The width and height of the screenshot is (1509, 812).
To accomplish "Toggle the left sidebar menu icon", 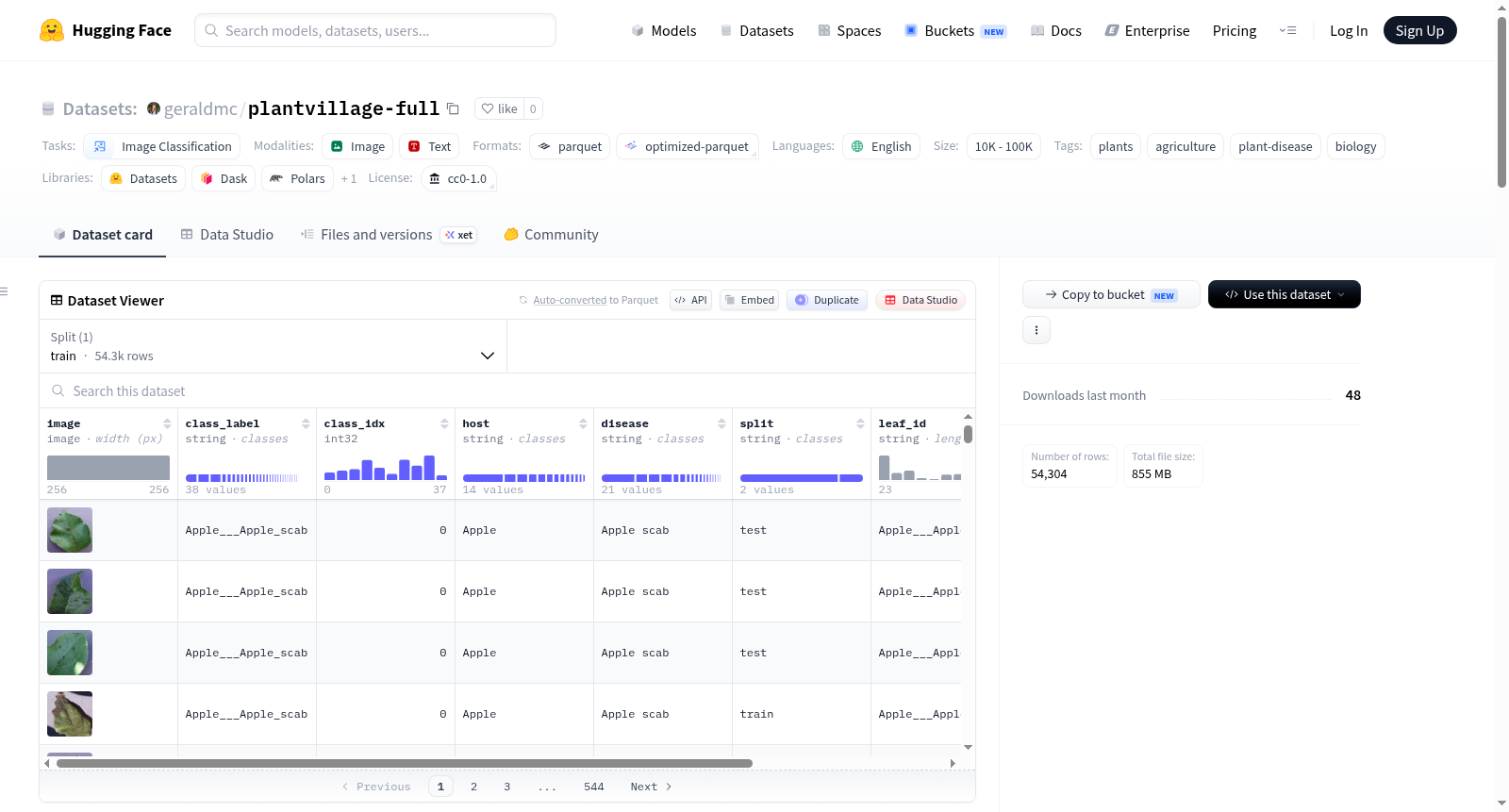I will point(4,291).
